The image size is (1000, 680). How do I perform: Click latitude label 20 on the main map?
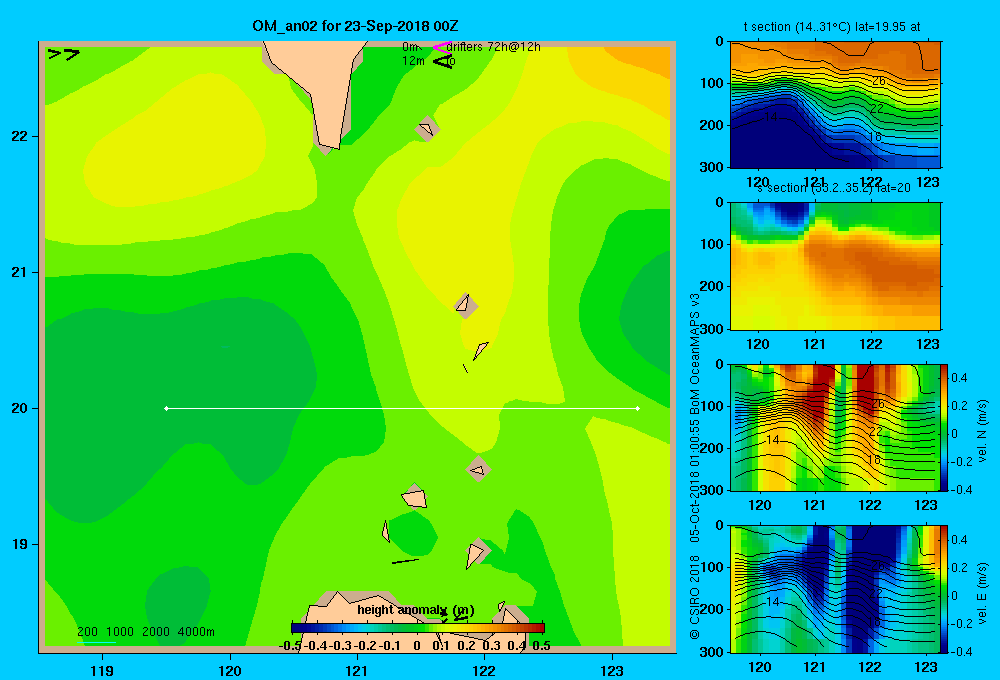tap(20, 408)
